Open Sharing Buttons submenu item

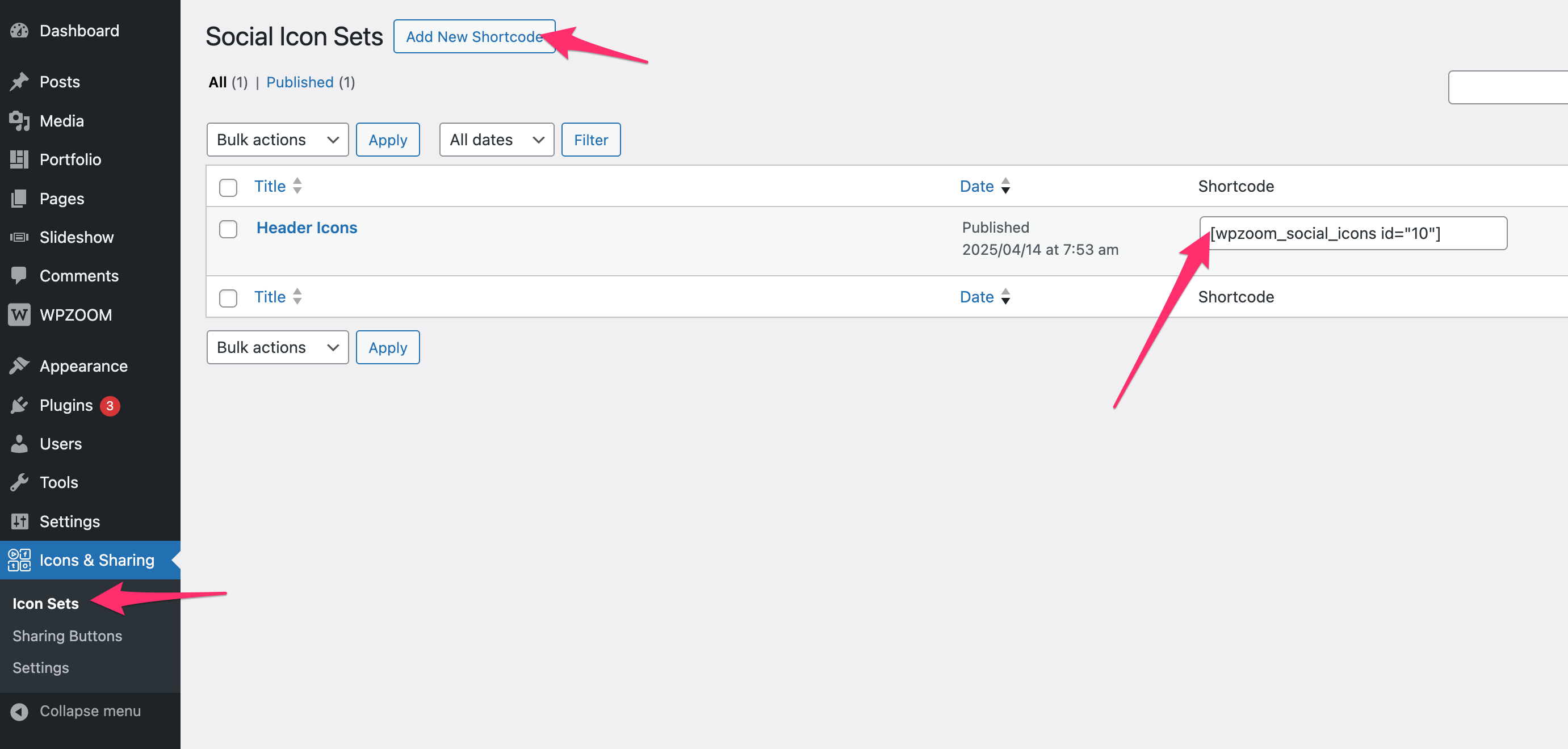[x=68, y=636]
